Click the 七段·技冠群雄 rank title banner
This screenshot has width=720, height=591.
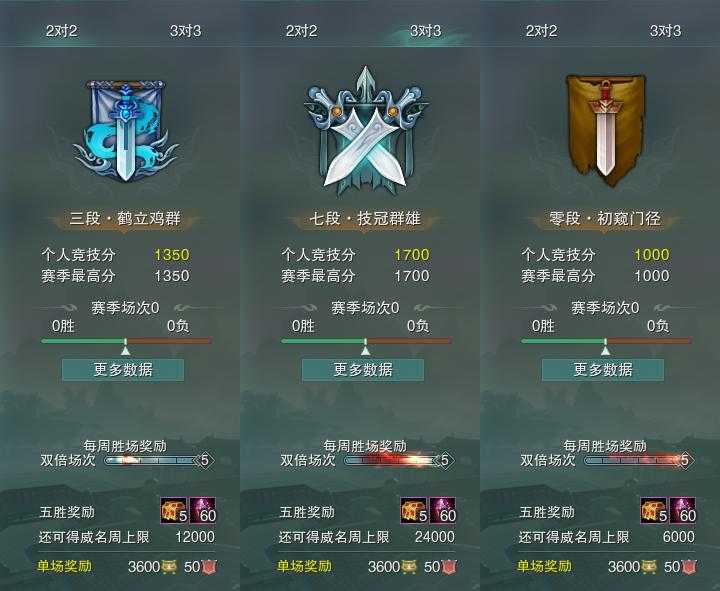(366, 219)
